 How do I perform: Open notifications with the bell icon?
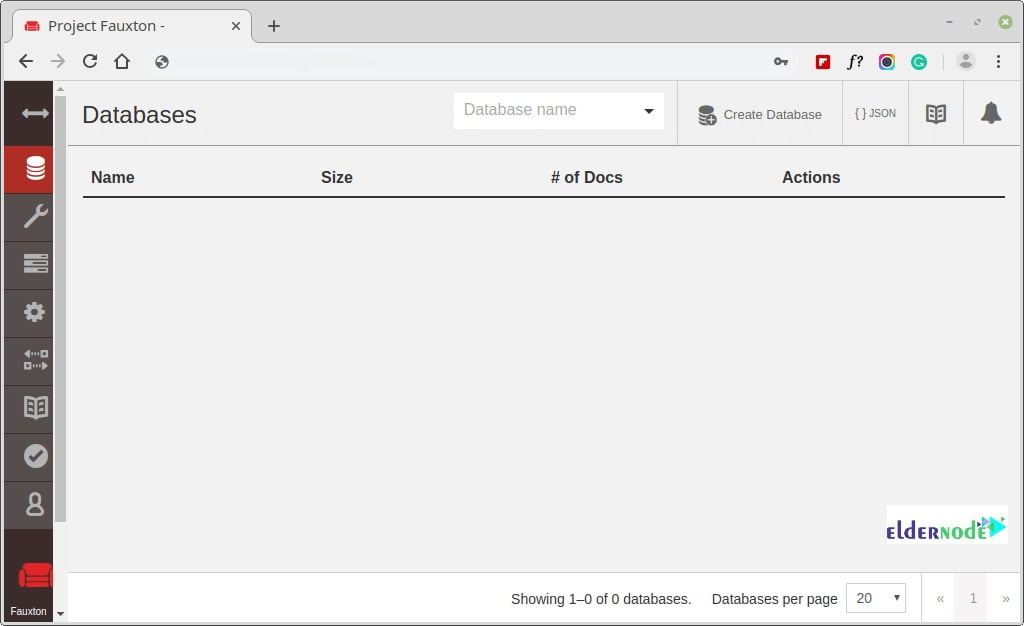[x=990, y=113]
